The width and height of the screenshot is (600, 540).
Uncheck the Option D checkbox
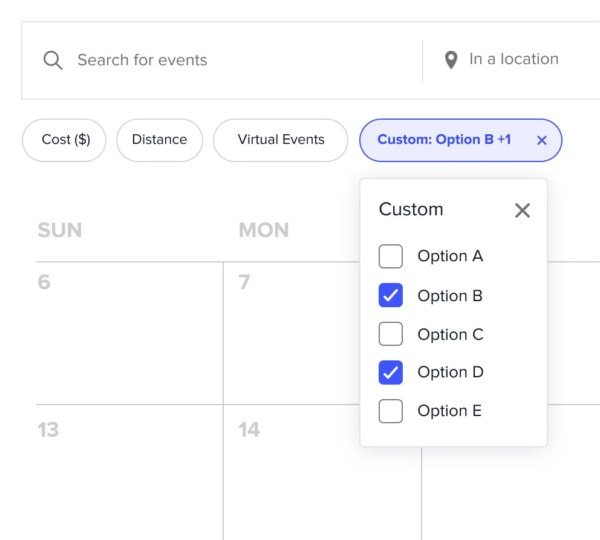click(x=391, y=372)
